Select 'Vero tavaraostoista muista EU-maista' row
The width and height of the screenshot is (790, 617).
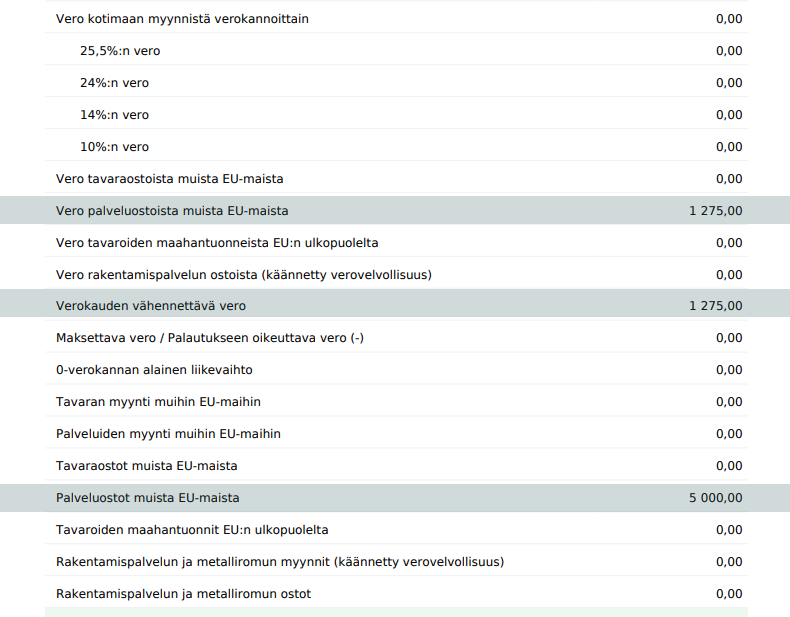169,179
